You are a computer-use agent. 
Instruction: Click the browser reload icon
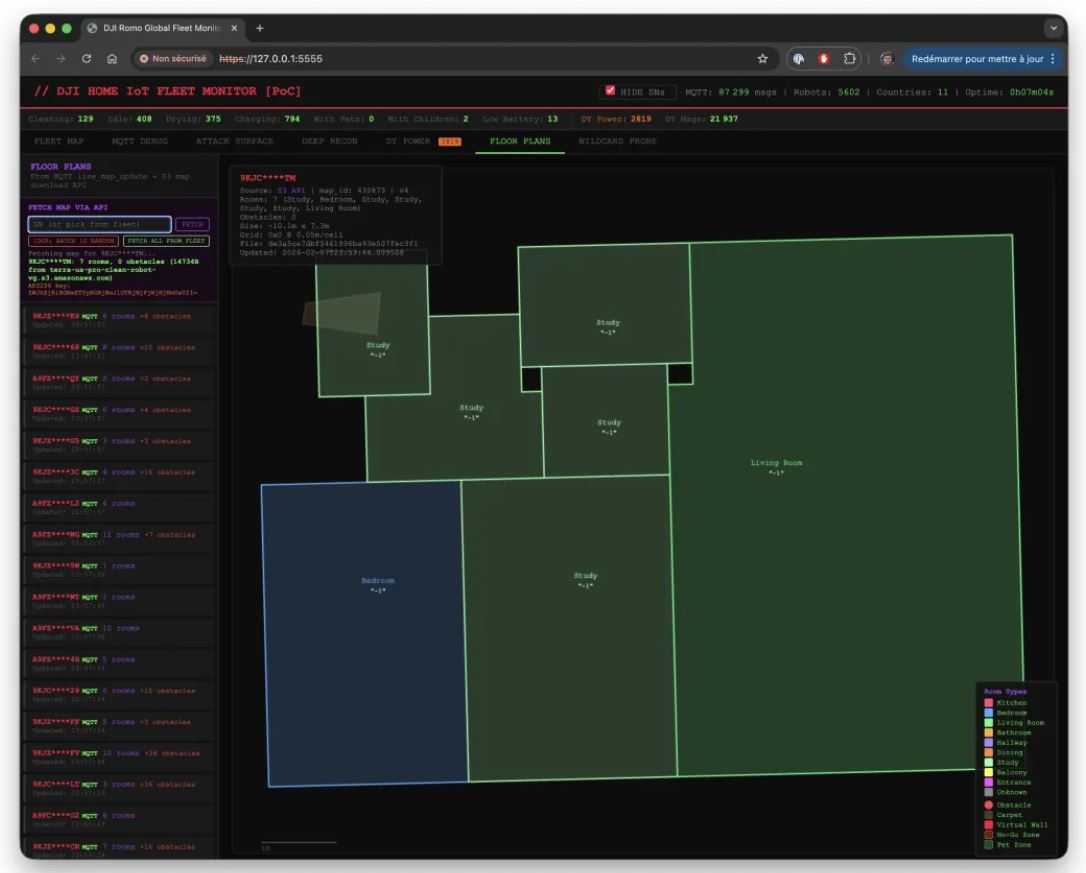86,59
